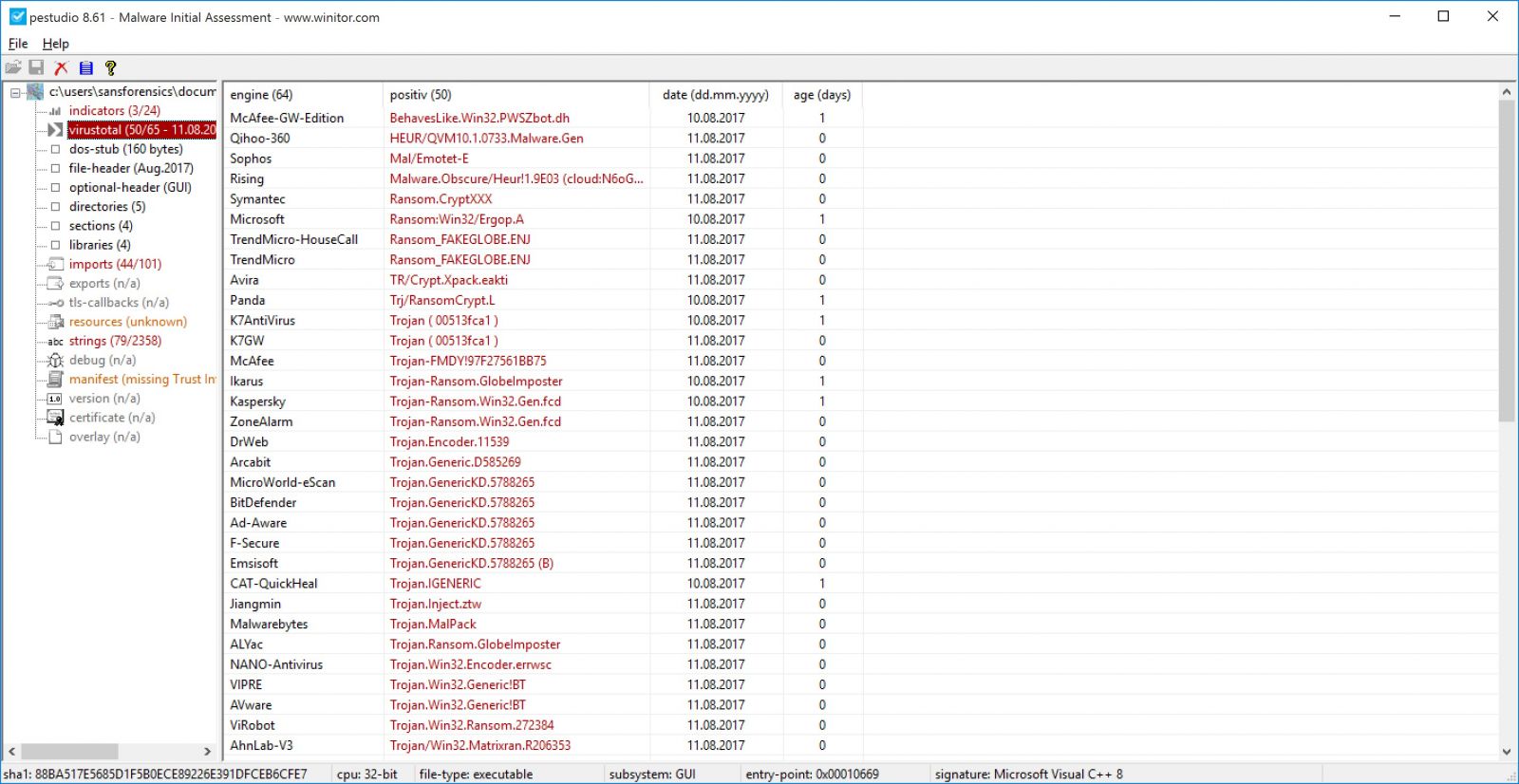Select the TrendMicro-HouseCall engine row
Image resolution: width=1519 pixels, height=784 pixels.
pos(543,239)
